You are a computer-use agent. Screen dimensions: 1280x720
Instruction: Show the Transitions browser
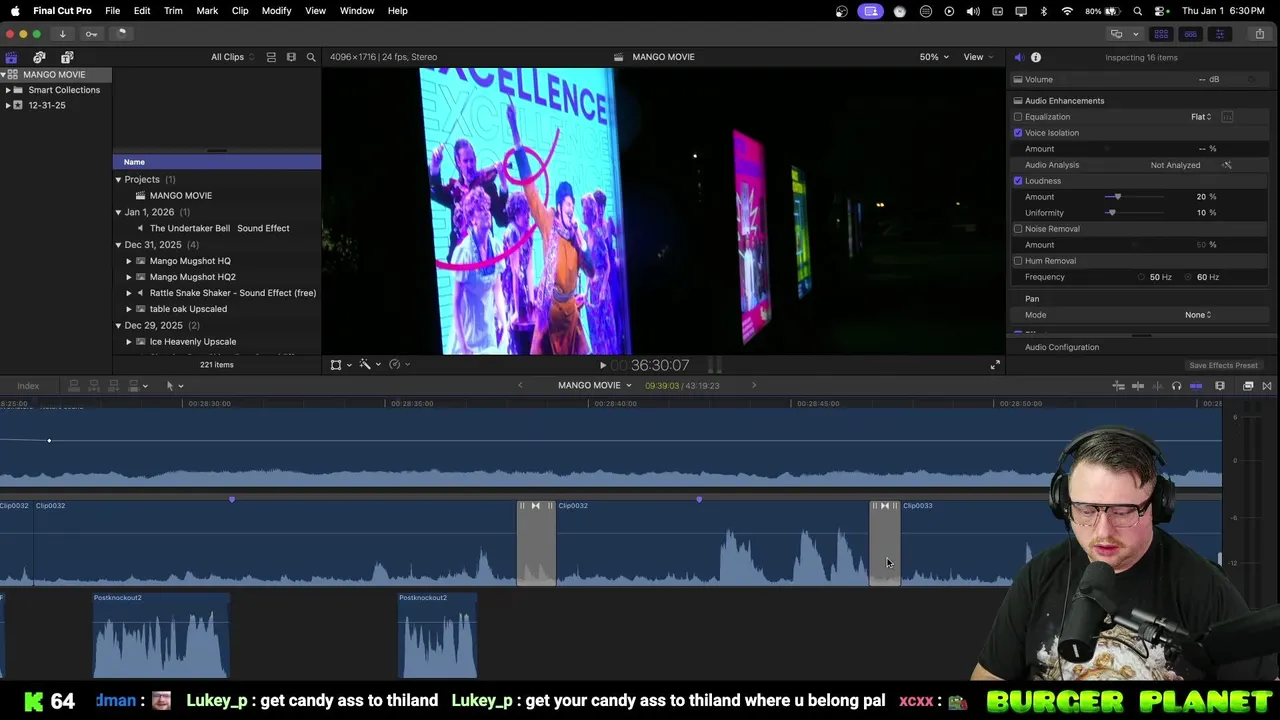1267,386
